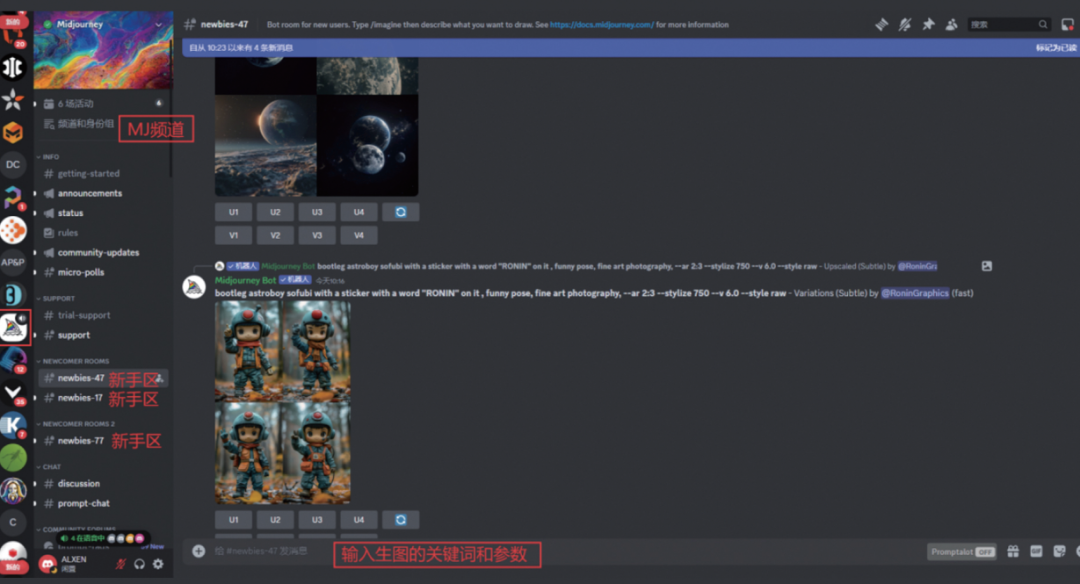
Task: Unmute the microphone in user panel
Action: tap(121, 564)
